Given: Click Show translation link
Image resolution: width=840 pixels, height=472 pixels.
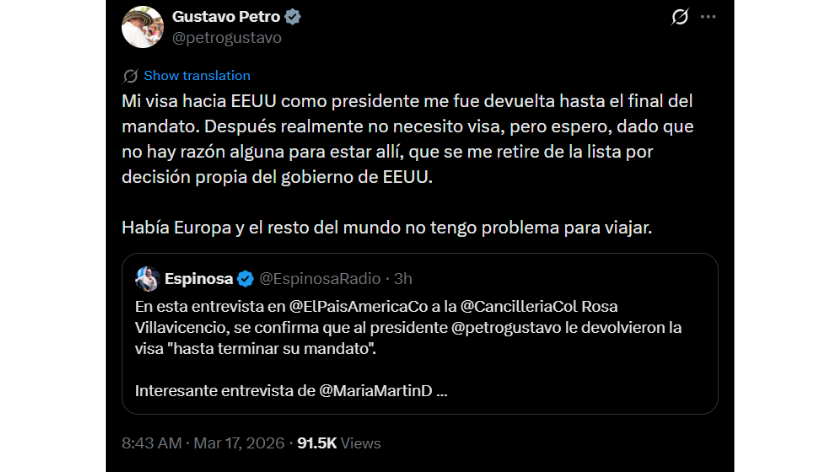Looking at the screenshot, I should pos(196,76).
